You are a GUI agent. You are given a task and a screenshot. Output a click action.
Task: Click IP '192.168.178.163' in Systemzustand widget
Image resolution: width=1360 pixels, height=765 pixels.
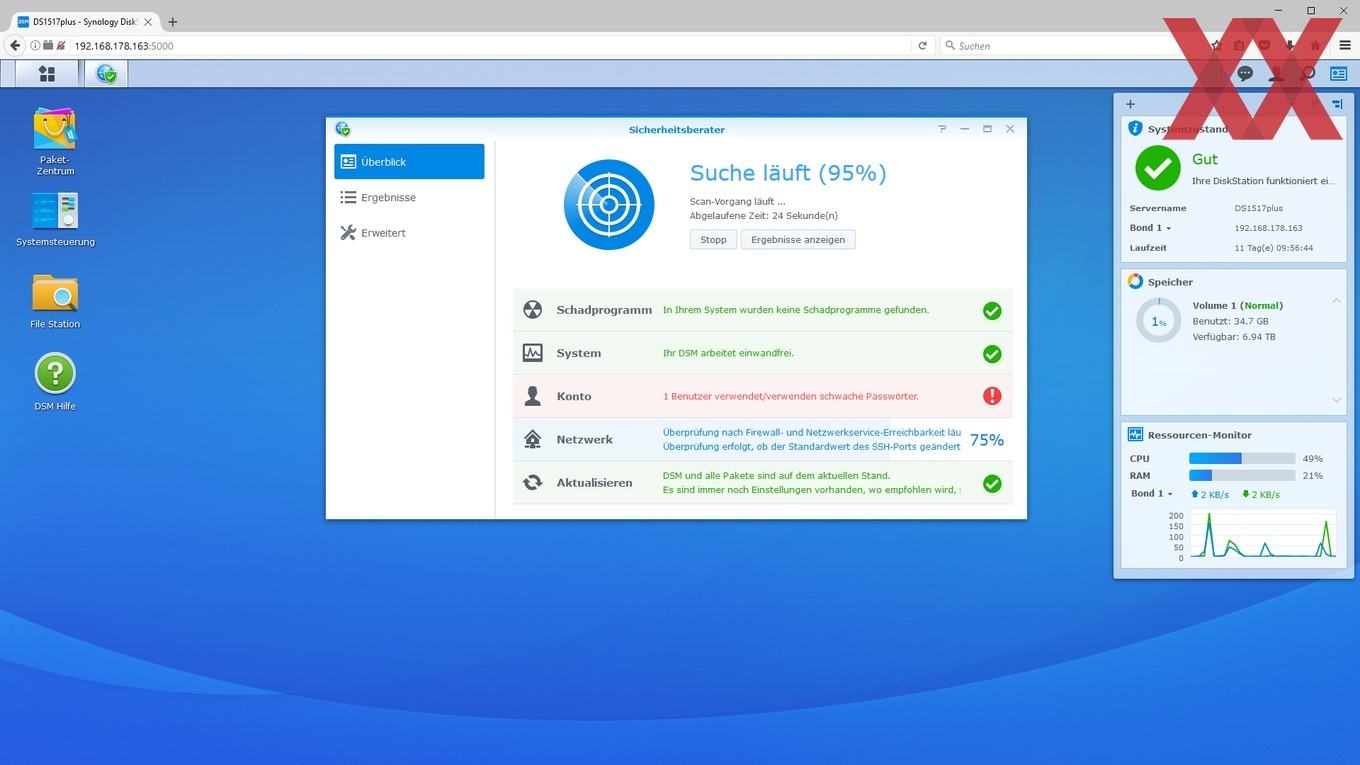tap(1268, 228)
